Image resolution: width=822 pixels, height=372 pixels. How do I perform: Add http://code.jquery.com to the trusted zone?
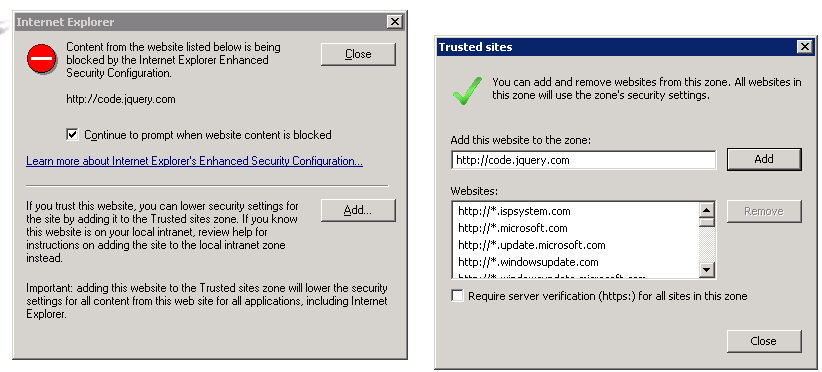tap(764, 159)
